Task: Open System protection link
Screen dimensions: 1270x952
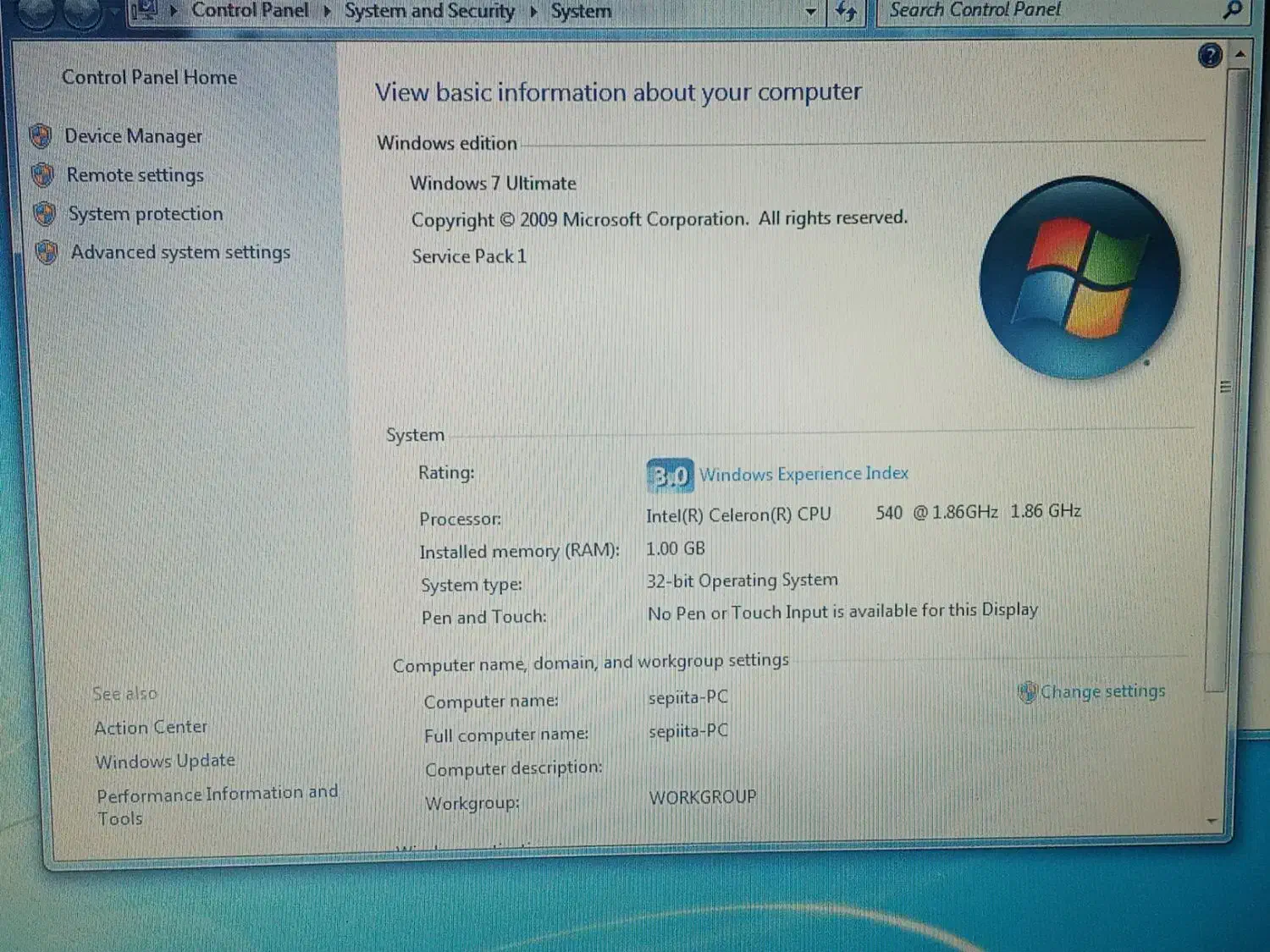Action: pos(146,214)
